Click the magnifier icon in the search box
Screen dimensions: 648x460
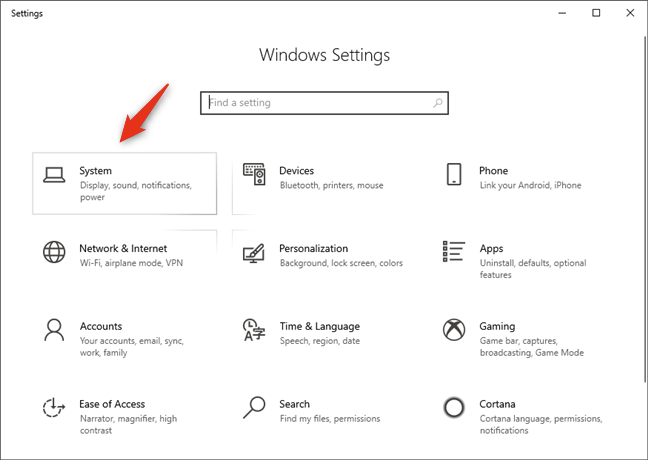(x=438, y=102)
